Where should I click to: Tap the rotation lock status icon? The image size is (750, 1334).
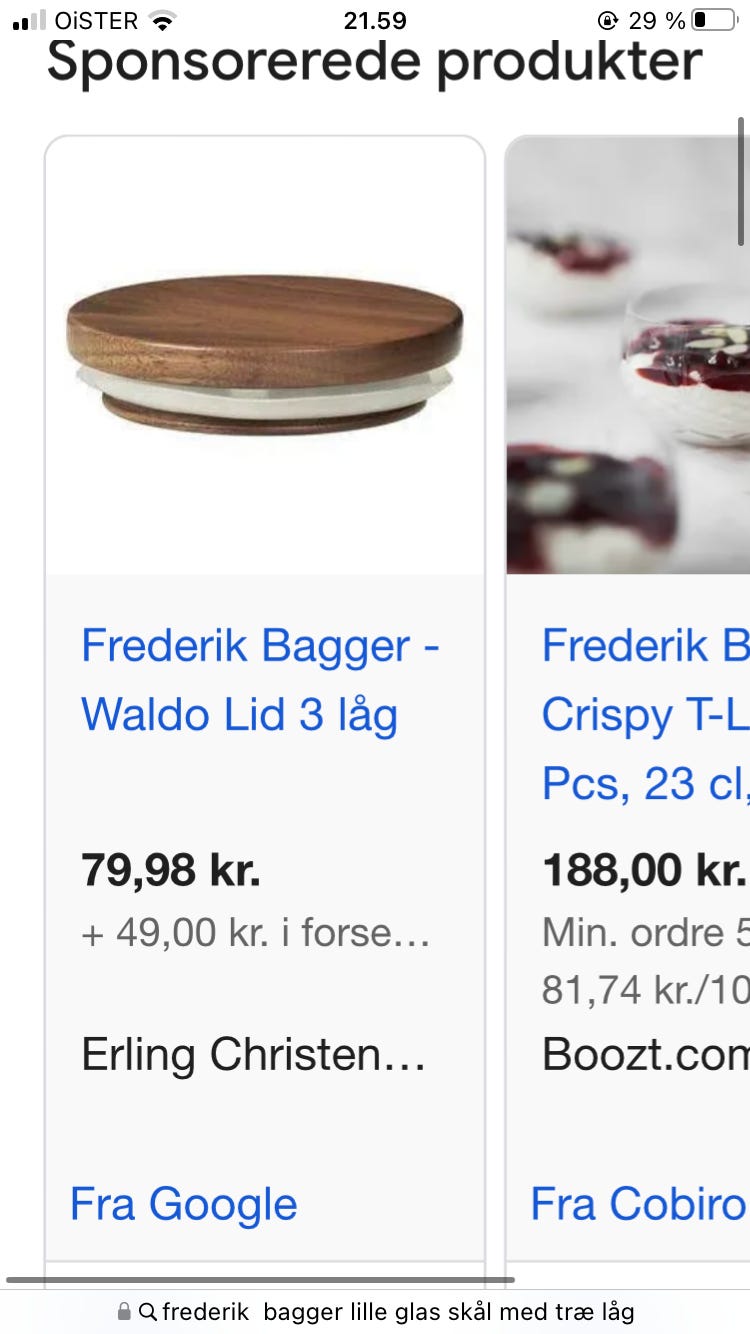pyautogui.click(x=608, y=20)
